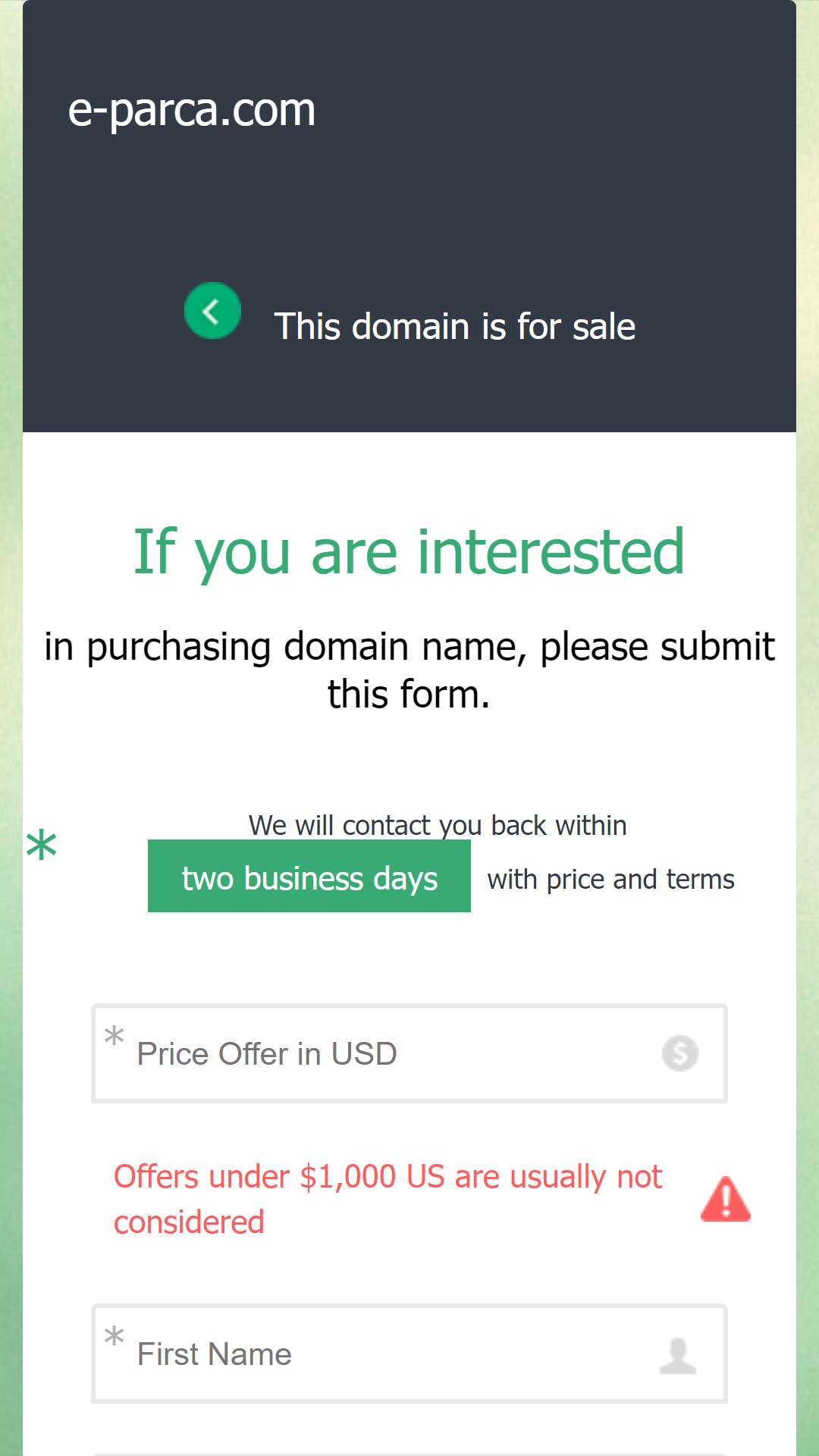This screenshot has width=819, height=1456.
Task: Select the "This domain is for sale" text
Action: pyautogui.click(x=455, y=327)
